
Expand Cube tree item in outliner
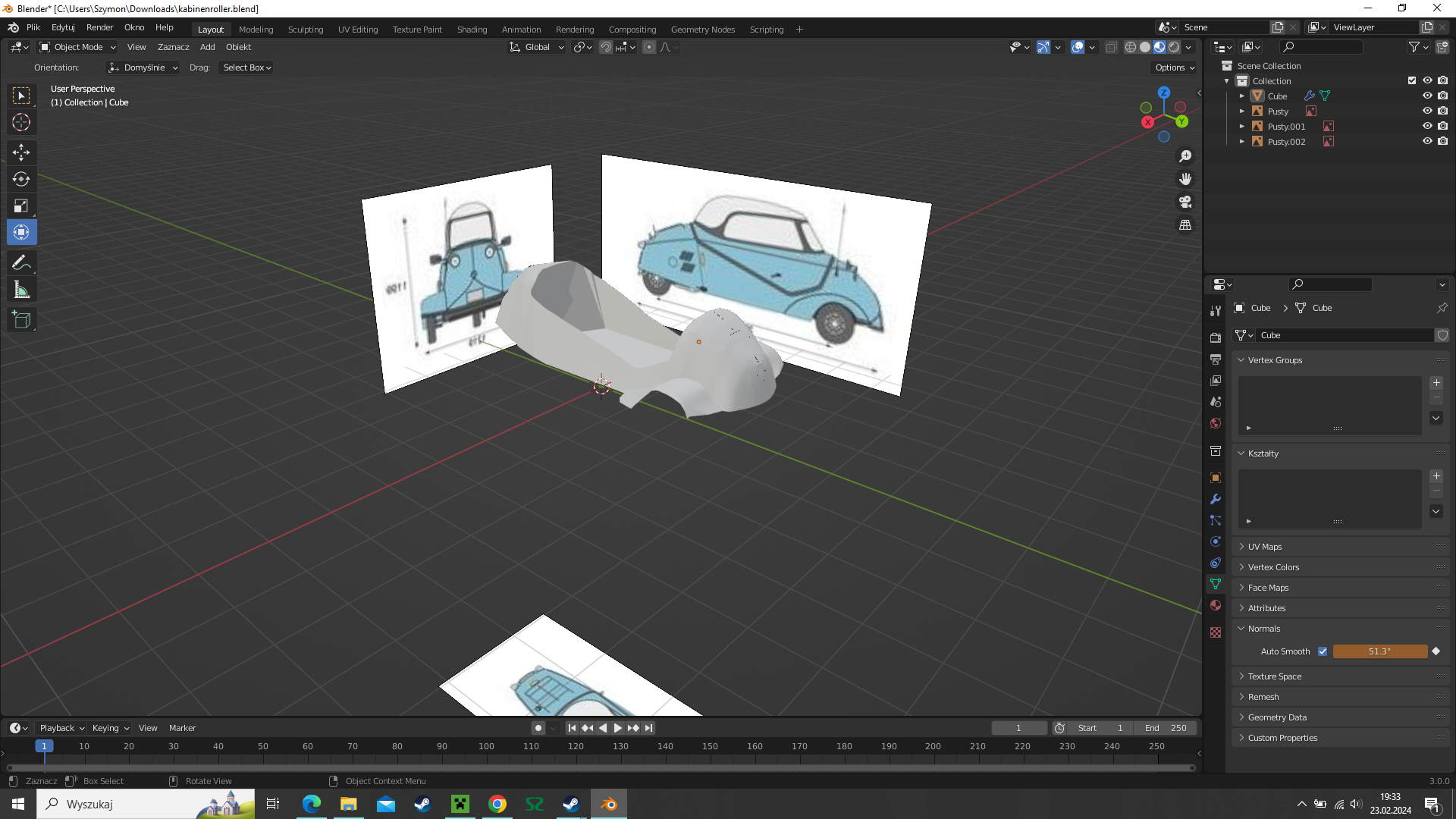tap(1242, 96)
